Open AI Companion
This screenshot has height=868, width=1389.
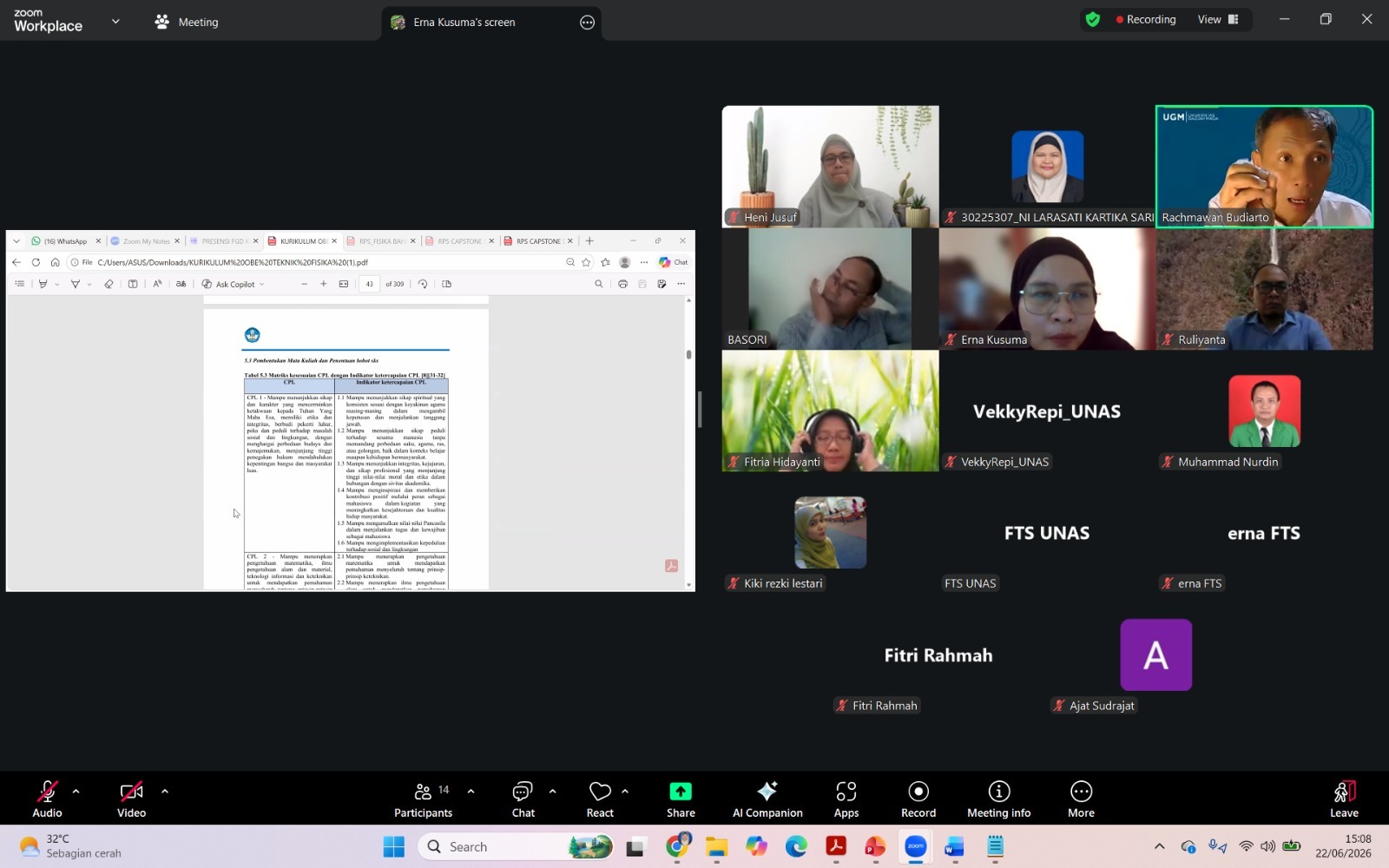(x=767, y=799)
